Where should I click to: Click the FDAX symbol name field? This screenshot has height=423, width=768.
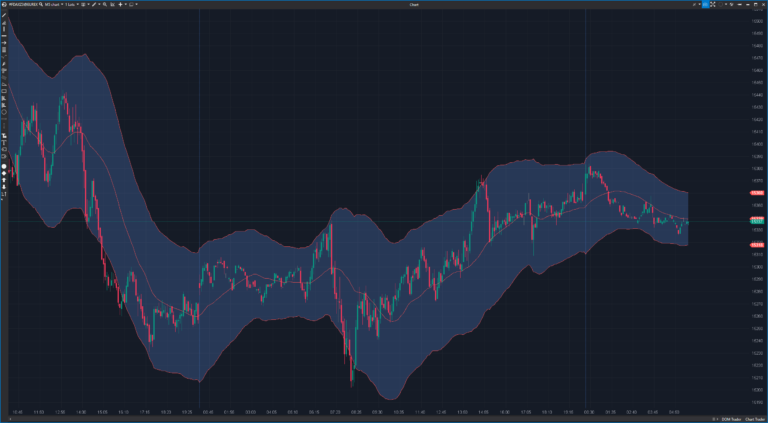pyautogui.click(x=19, y=6)
